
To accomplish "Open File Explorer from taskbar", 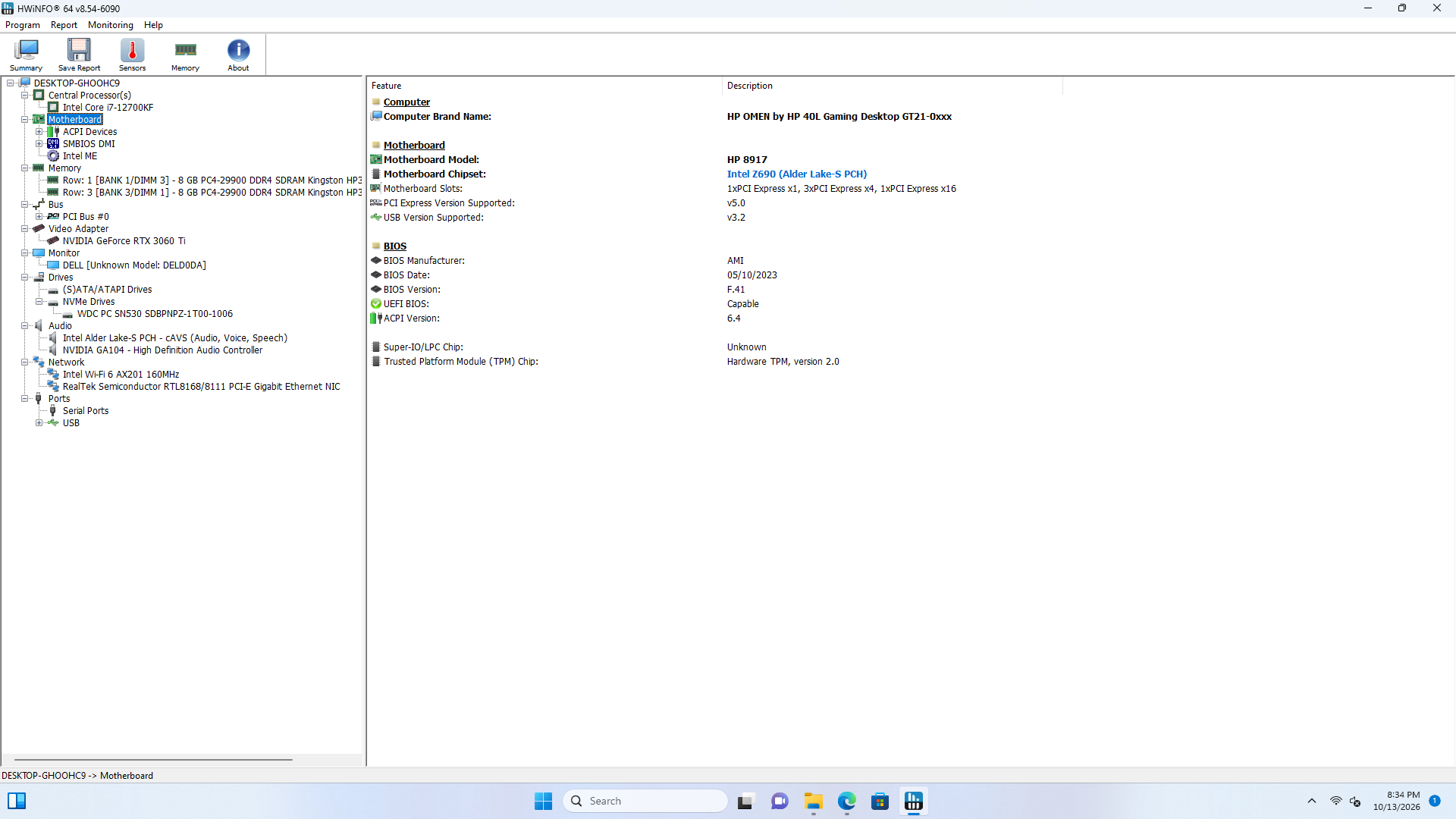I will (x=813, y=801).
